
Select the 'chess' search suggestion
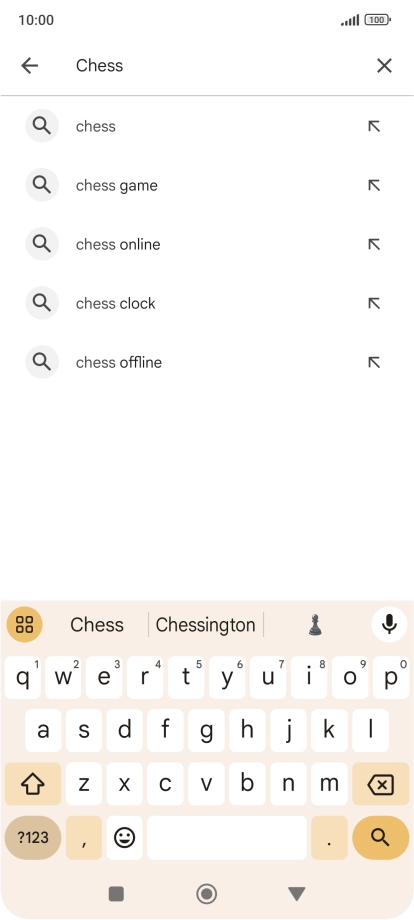point(207,126)
